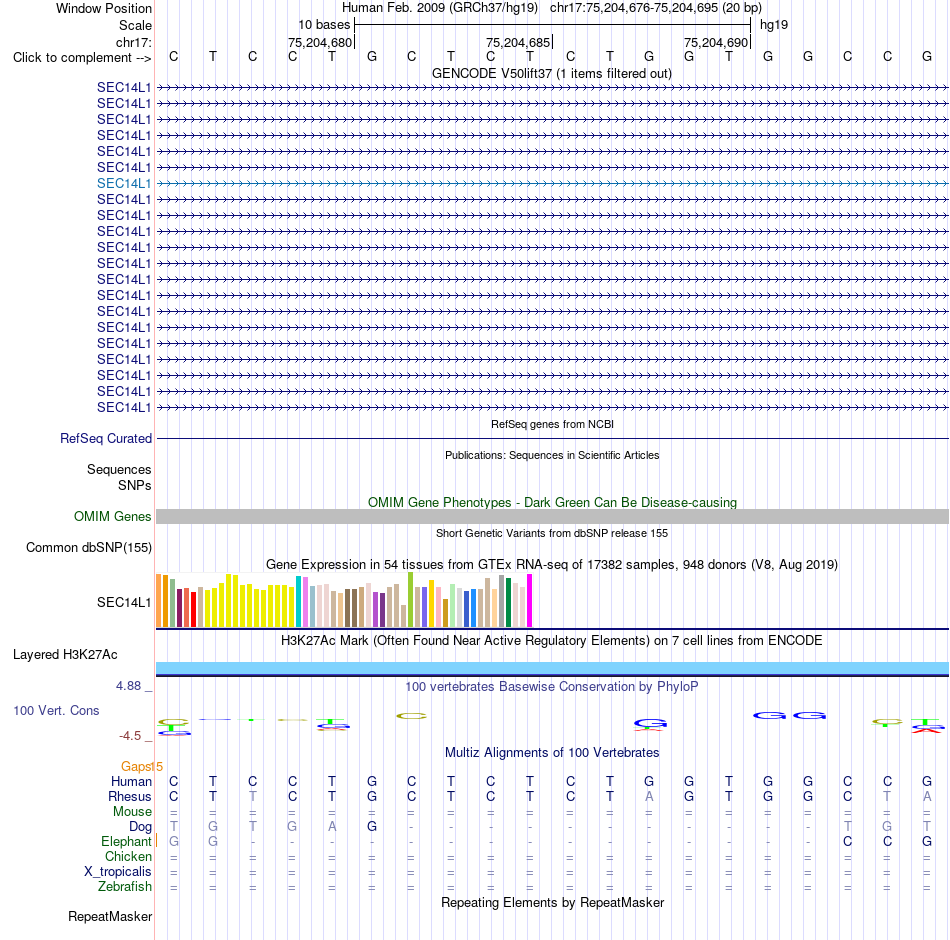950x940 pixels.
Task: Click '100 vertebrates Basewise Conservation by PhyloP' title
Action: click(x=552, y=687)
